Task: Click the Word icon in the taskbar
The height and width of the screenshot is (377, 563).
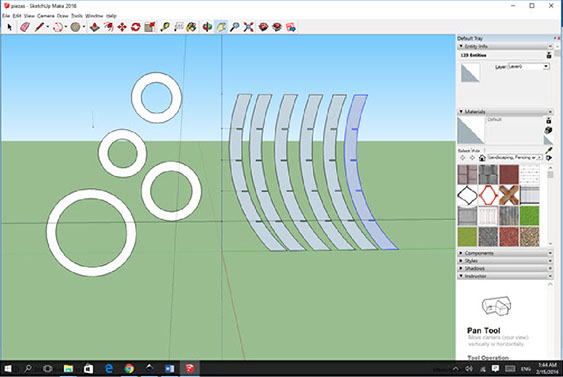Action: point(169,369)
